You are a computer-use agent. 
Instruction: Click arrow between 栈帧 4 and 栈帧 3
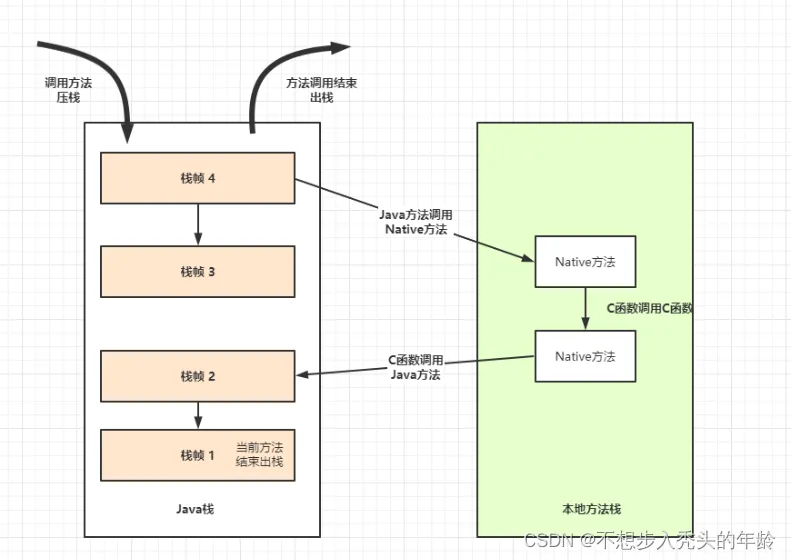coord(198,224)
